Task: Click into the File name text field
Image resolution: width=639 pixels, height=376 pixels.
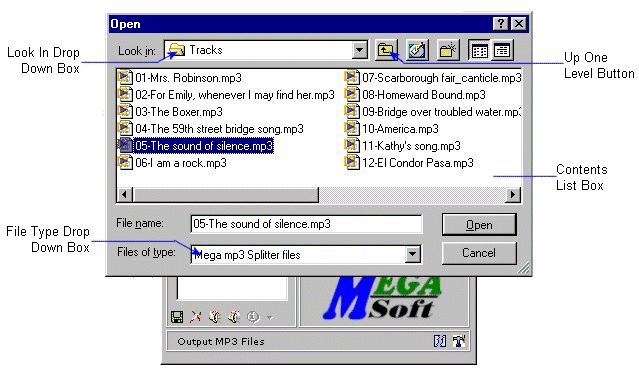Action: coord(306,224)
